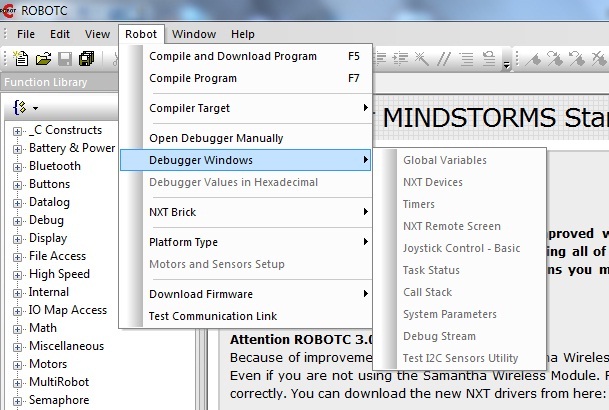The height and width of the screenshot is (410, 609).
Task: Select the Miscellaneous library item
Action: tap(66, 346)
